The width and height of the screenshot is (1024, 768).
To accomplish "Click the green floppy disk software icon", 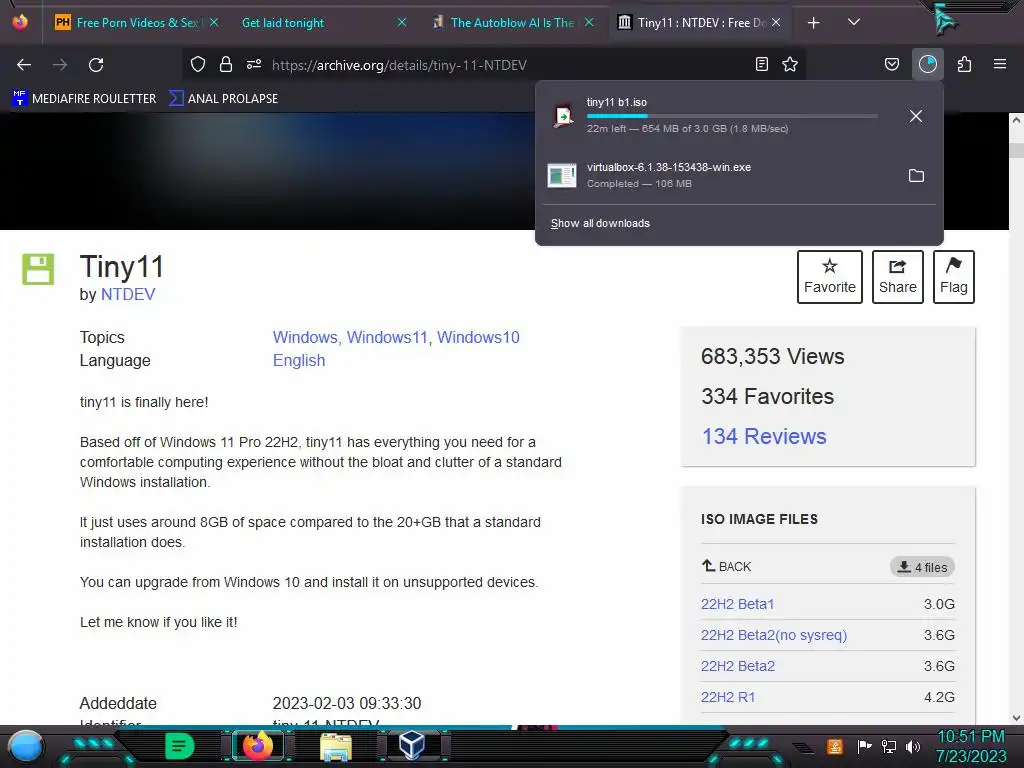I will click(x=38, y=268).
